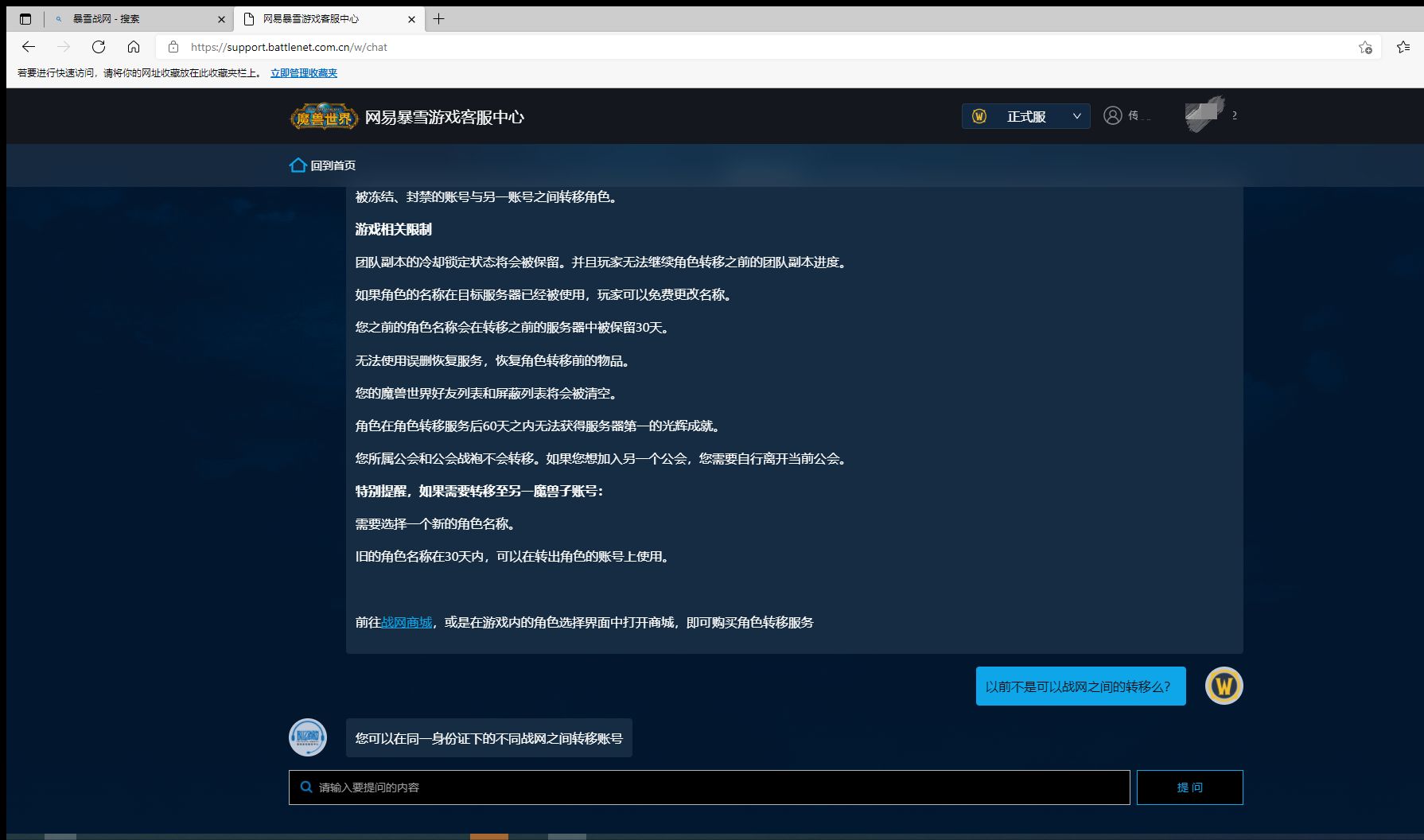Focus the 请输入要提问的内容 question field

(x=709, y=787)
